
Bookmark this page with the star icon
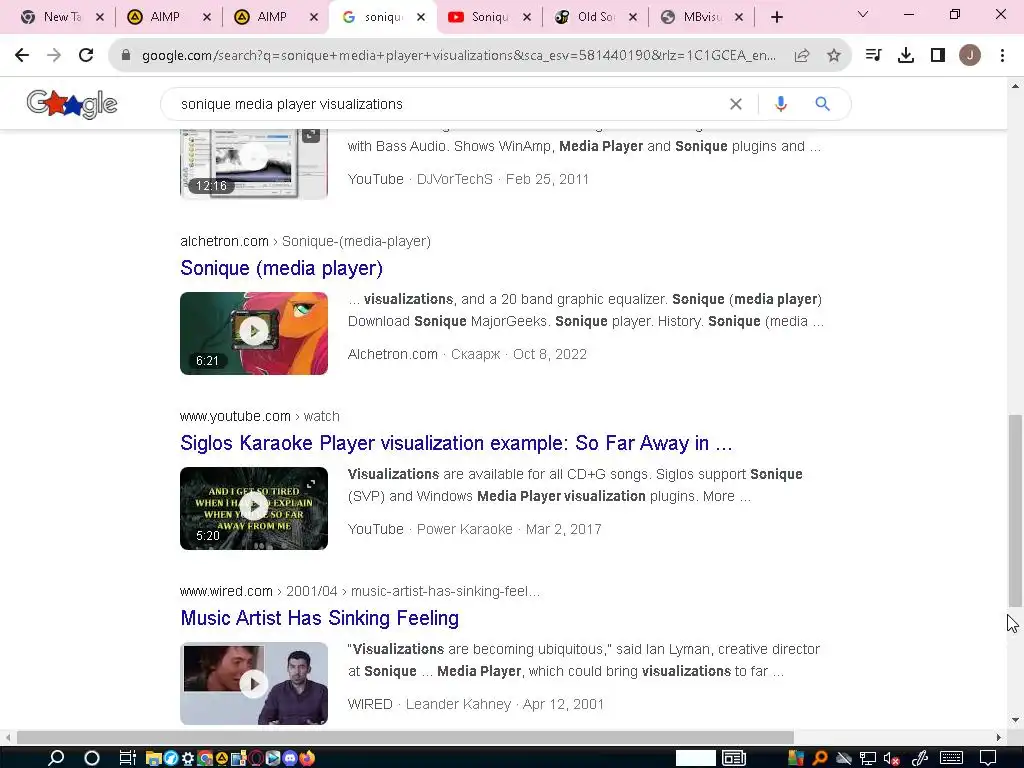834,56
